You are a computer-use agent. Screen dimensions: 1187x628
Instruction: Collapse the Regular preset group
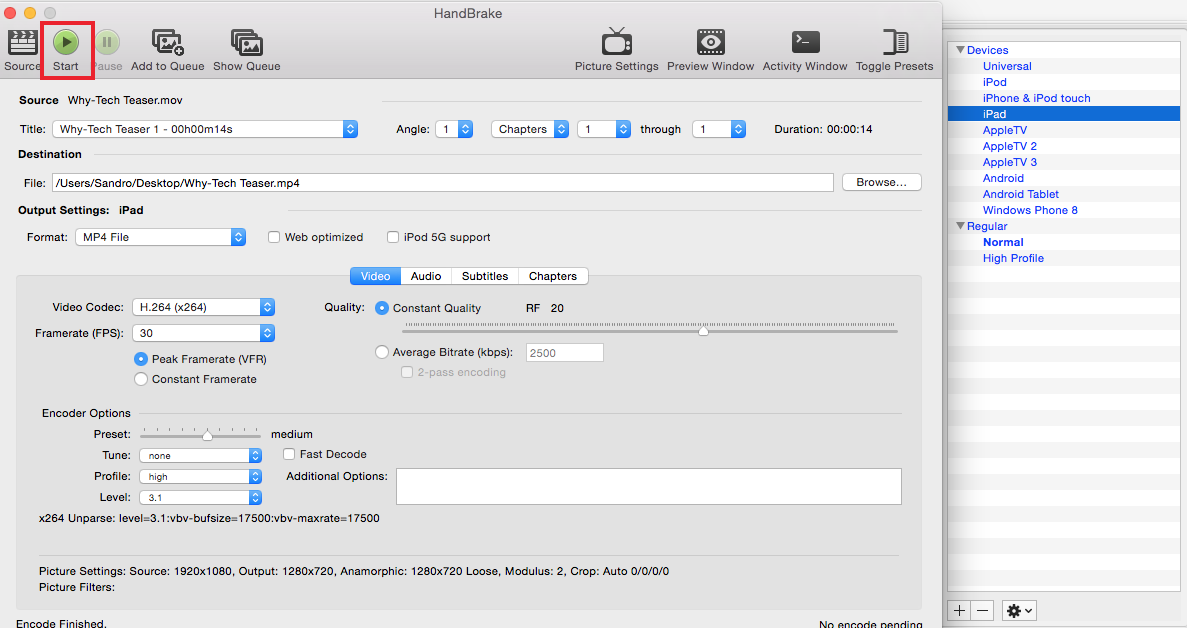[x=960, y=226]
